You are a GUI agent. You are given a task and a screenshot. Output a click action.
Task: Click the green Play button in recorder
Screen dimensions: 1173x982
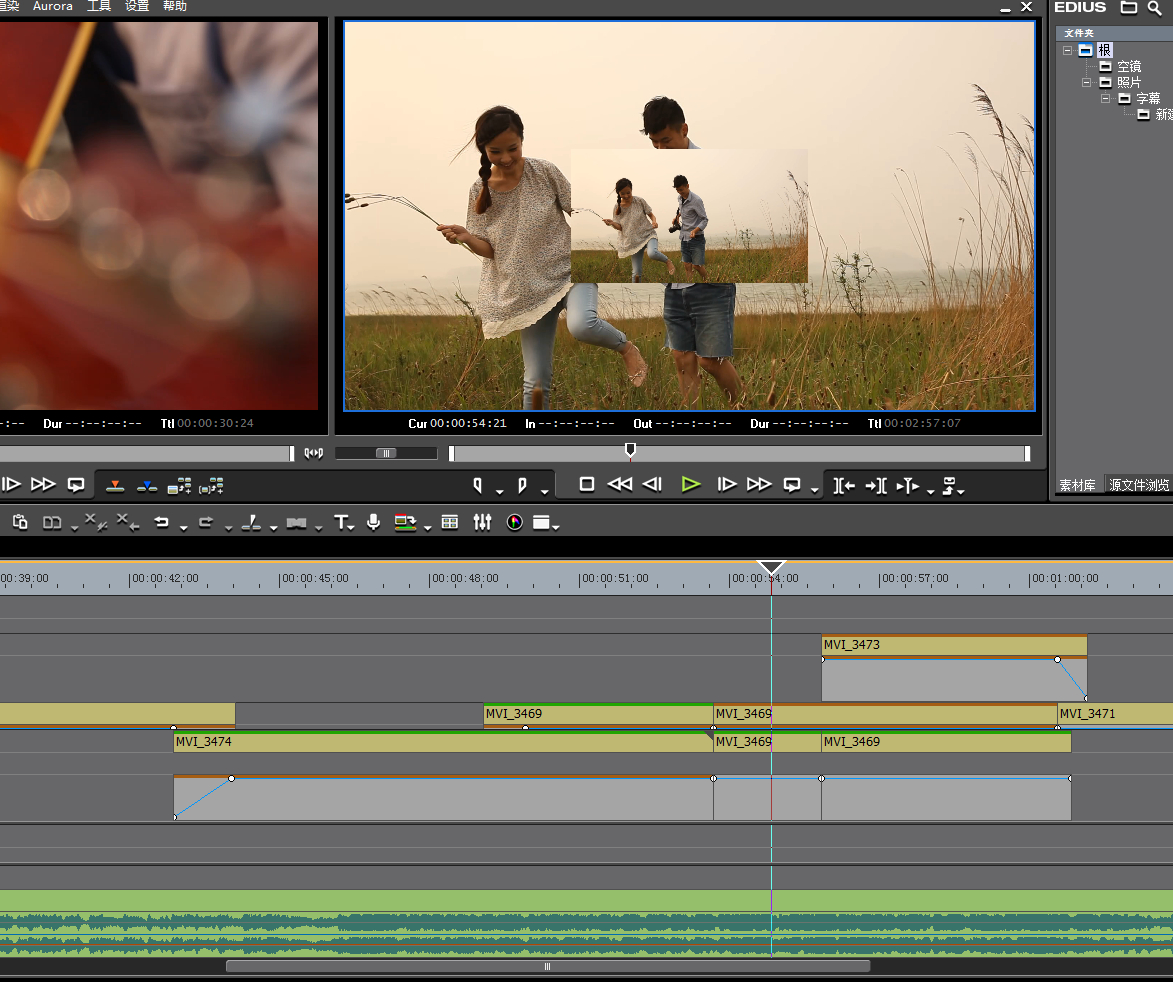[x=690, y=484]
